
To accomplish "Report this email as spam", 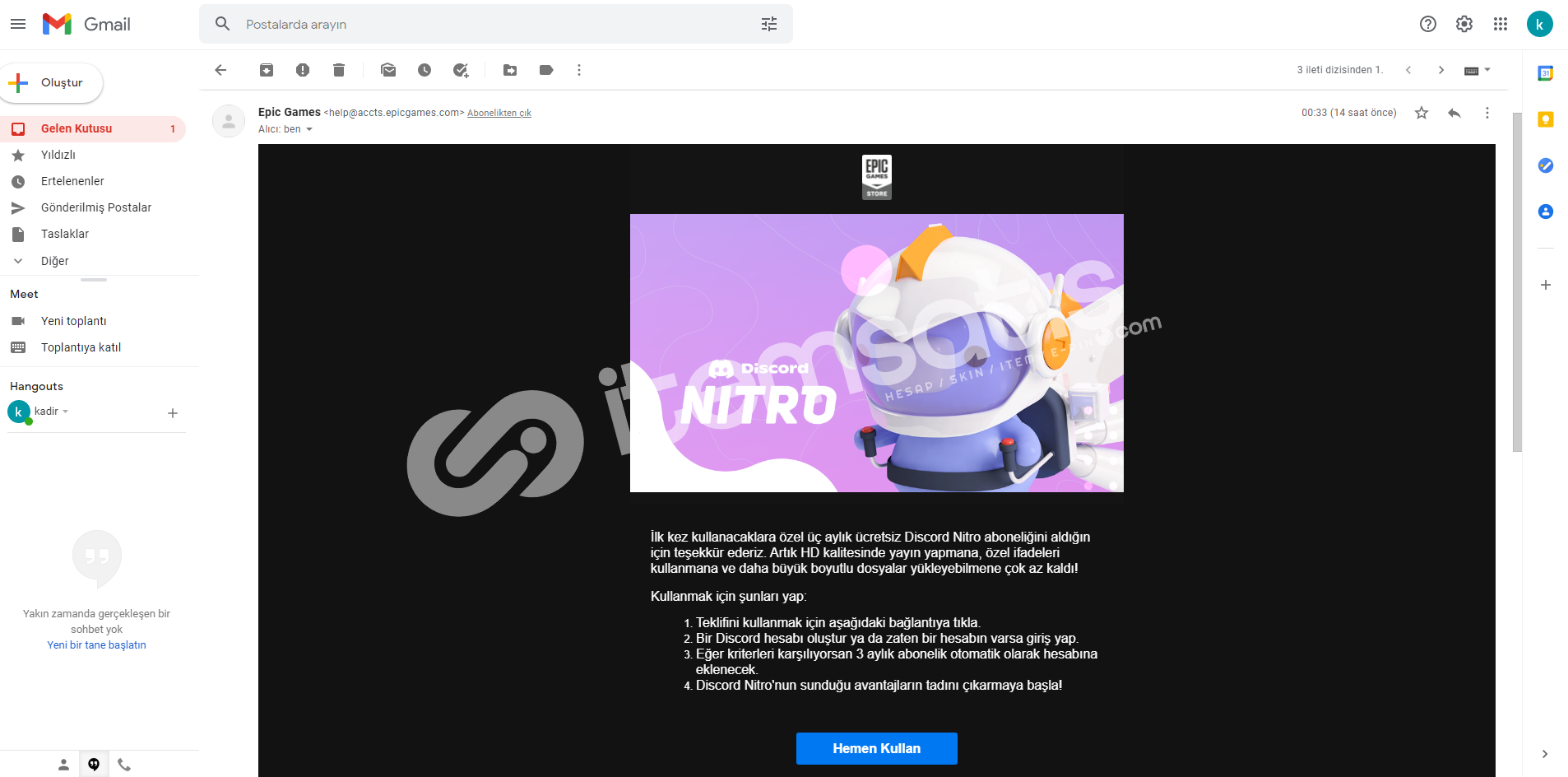I will pyautogui.click(x=303, y=70).
